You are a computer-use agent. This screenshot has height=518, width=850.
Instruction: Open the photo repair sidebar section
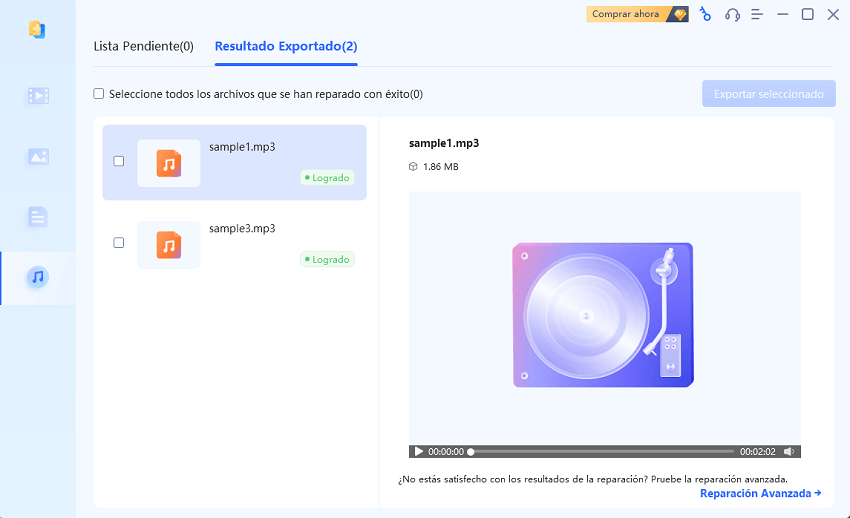coord(38,157)
